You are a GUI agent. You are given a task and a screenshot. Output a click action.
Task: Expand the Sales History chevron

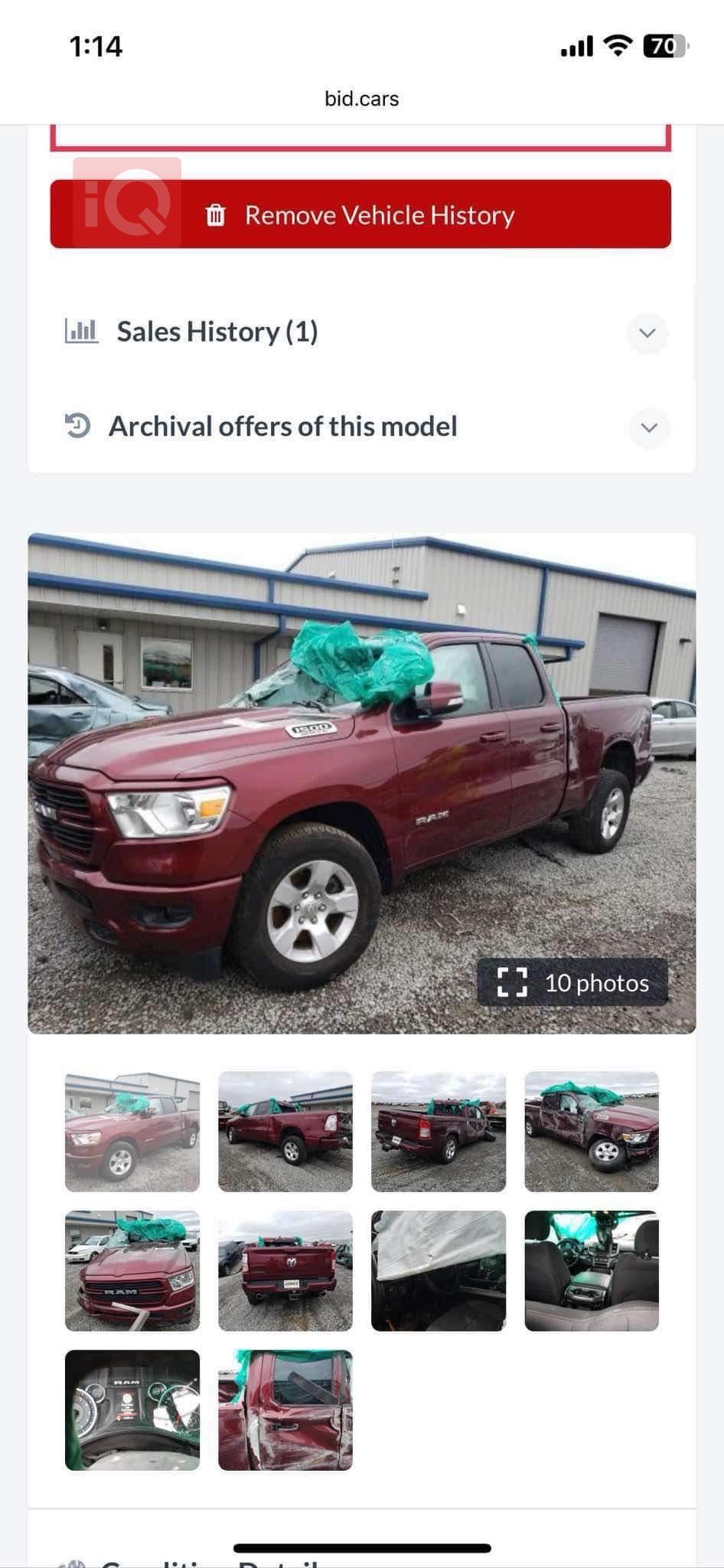click(647, 333)
